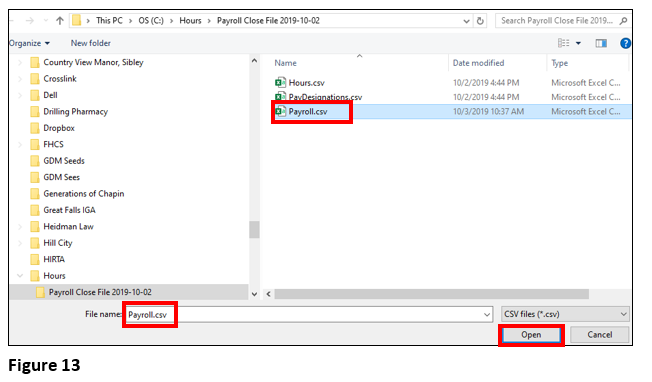
Task: Open the view options dropdown arrow
Action: (x=578, y=43)
